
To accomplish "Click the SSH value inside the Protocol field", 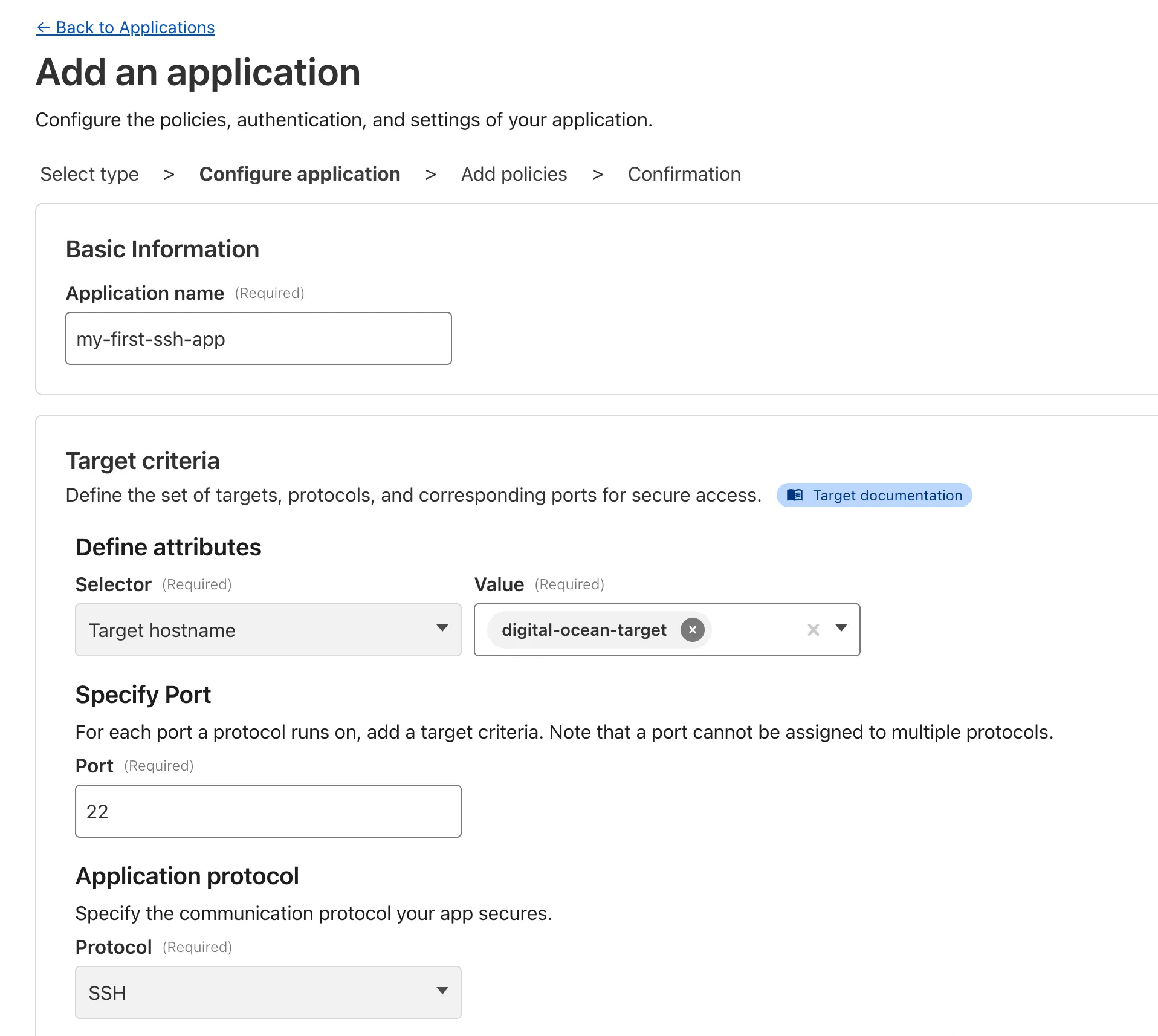I will click(107, 992).
